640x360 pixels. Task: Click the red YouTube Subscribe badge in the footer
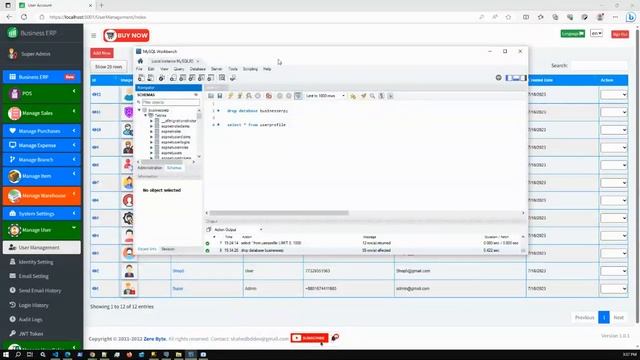[309, 338]
